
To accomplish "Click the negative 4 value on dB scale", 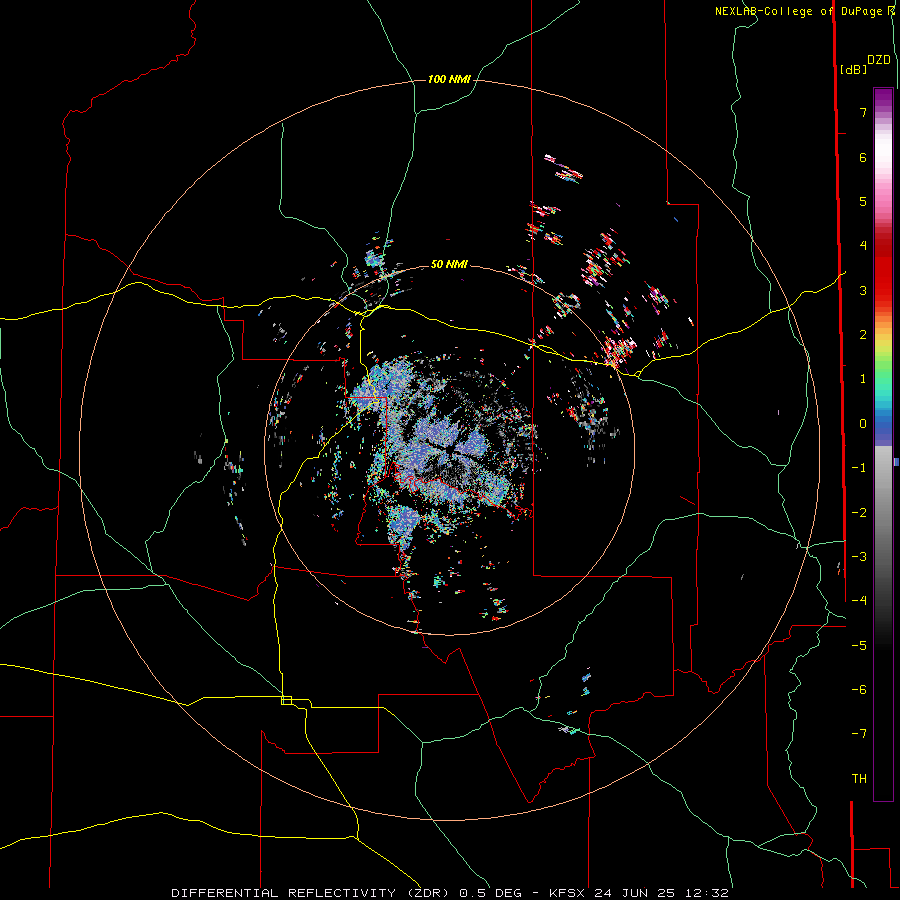I will (859, 600).
